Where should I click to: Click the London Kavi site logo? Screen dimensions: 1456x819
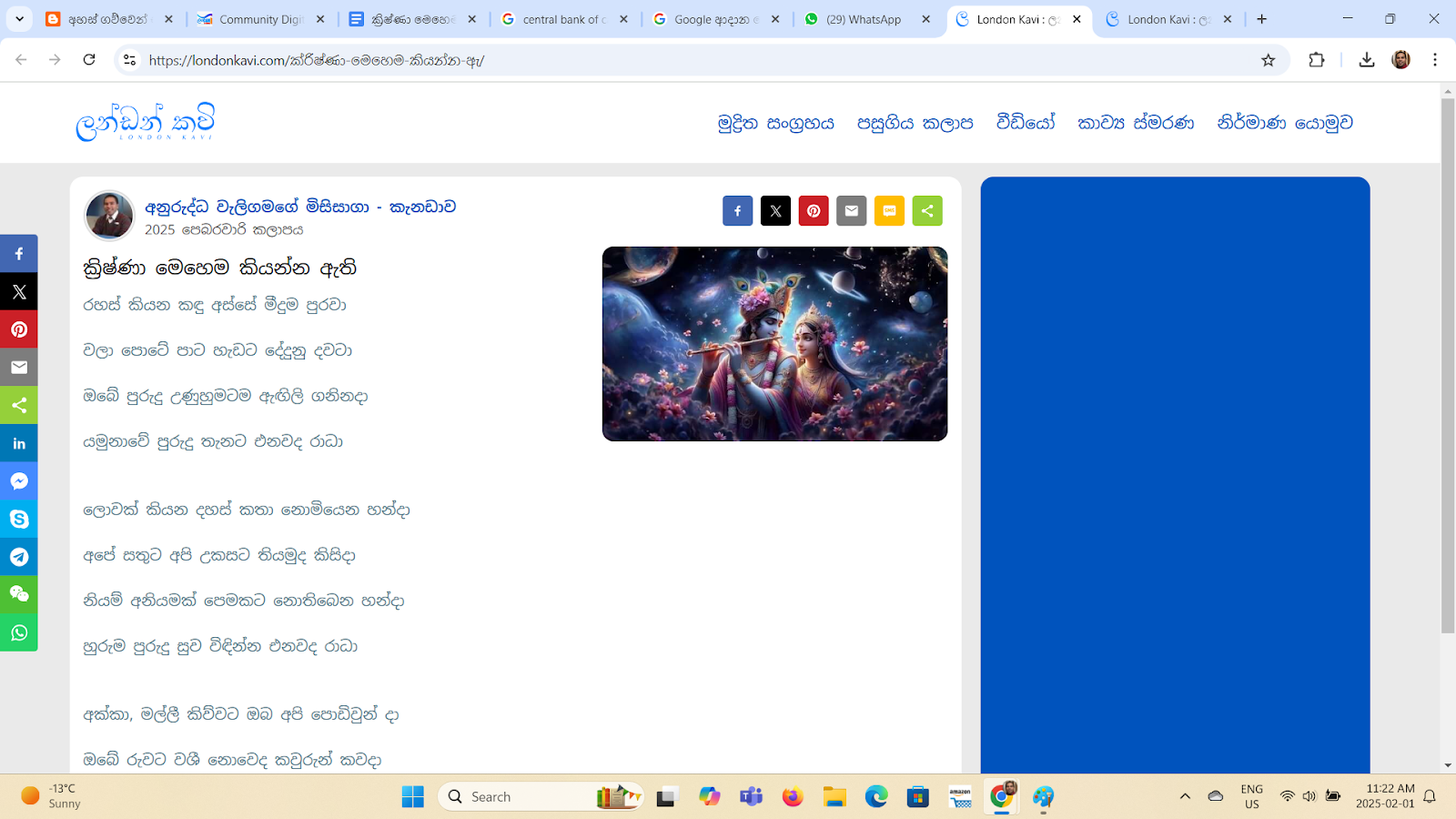[x=146, y=123]
